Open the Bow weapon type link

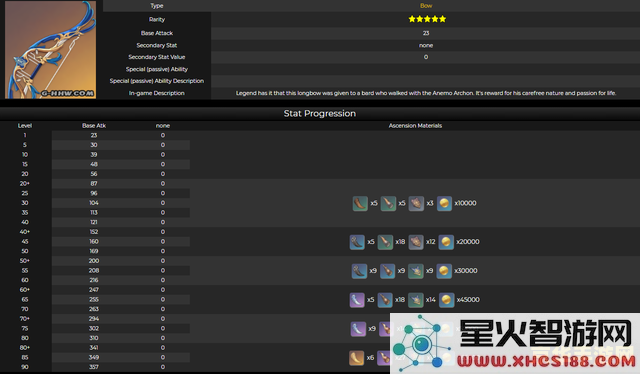pyautogui.click(x=426, y=6)
